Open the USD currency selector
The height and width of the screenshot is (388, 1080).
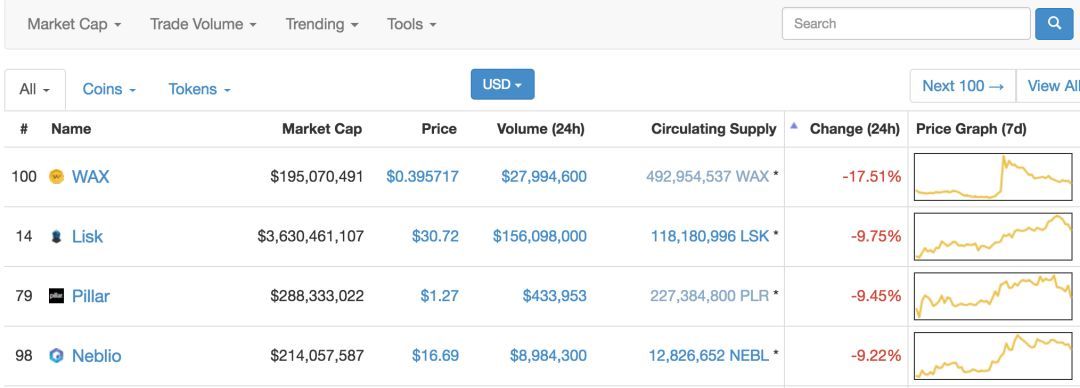pyautogui.click(x=502, y=84)
